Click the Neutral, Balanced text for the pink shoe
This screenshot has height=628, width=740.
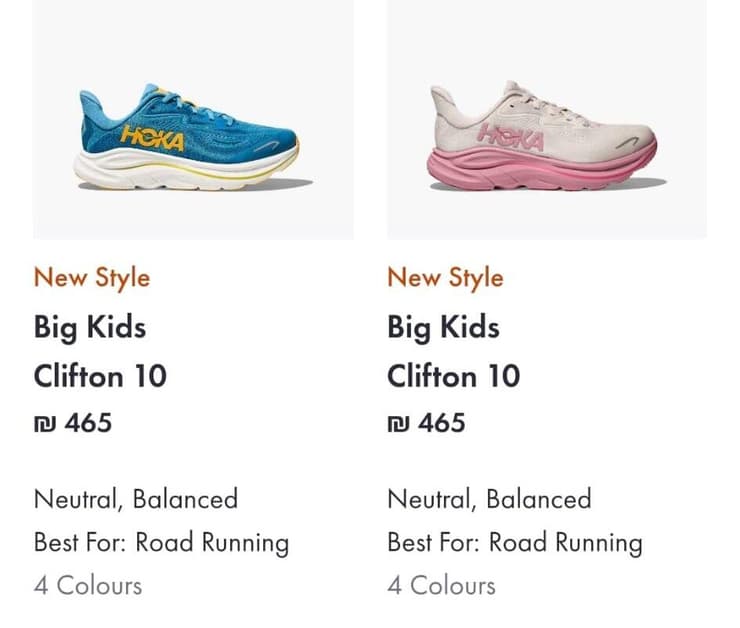tap(489, 498)
